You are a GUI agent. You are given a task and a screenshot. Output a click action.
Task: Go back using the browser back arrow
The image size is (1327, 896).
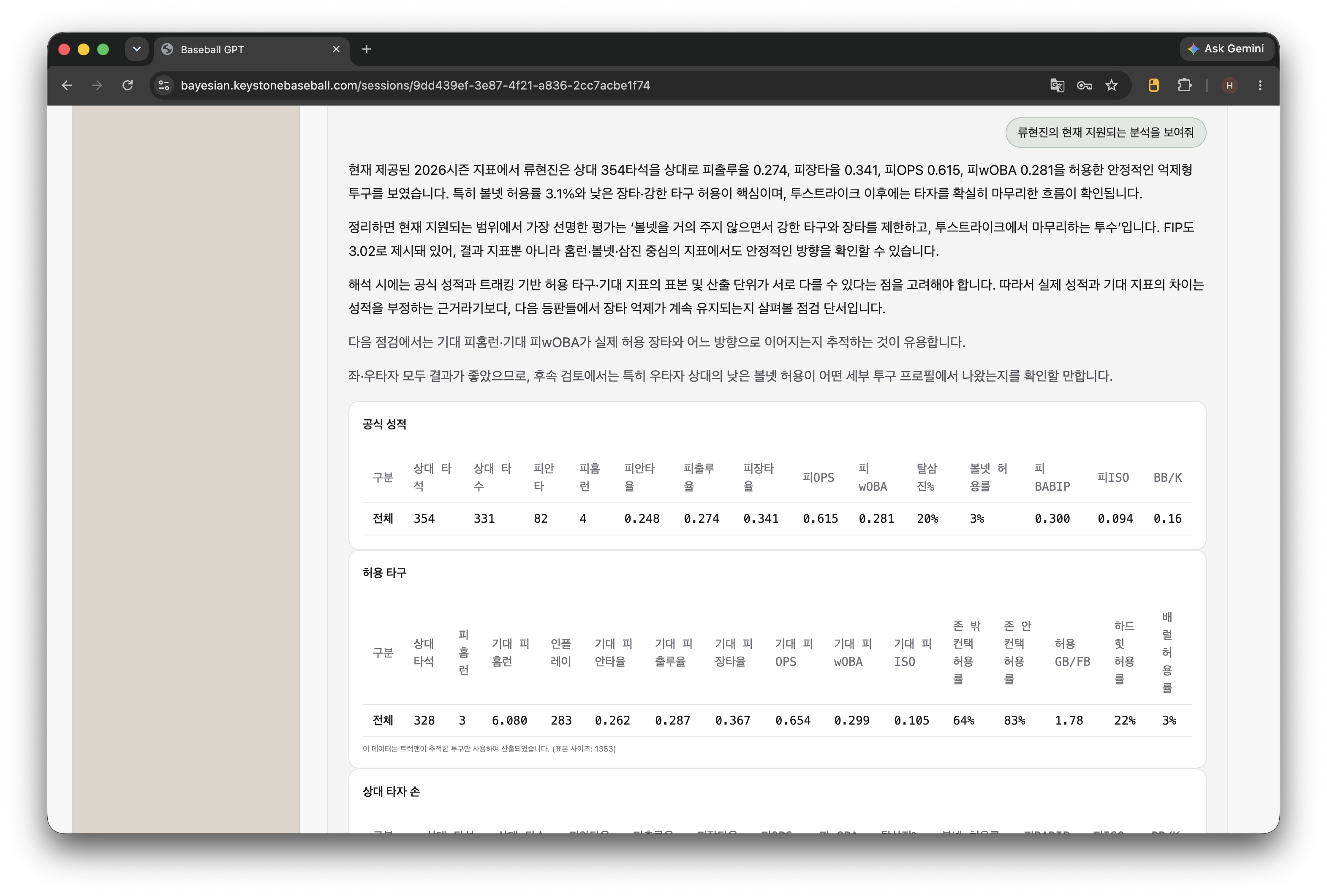[x=67, y=85]
